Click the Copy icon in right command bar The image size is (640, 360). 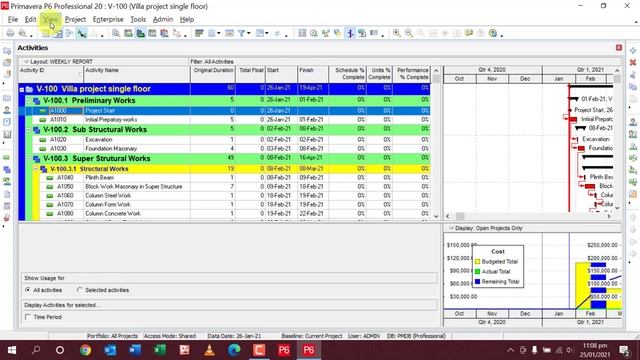pos(633,87)
